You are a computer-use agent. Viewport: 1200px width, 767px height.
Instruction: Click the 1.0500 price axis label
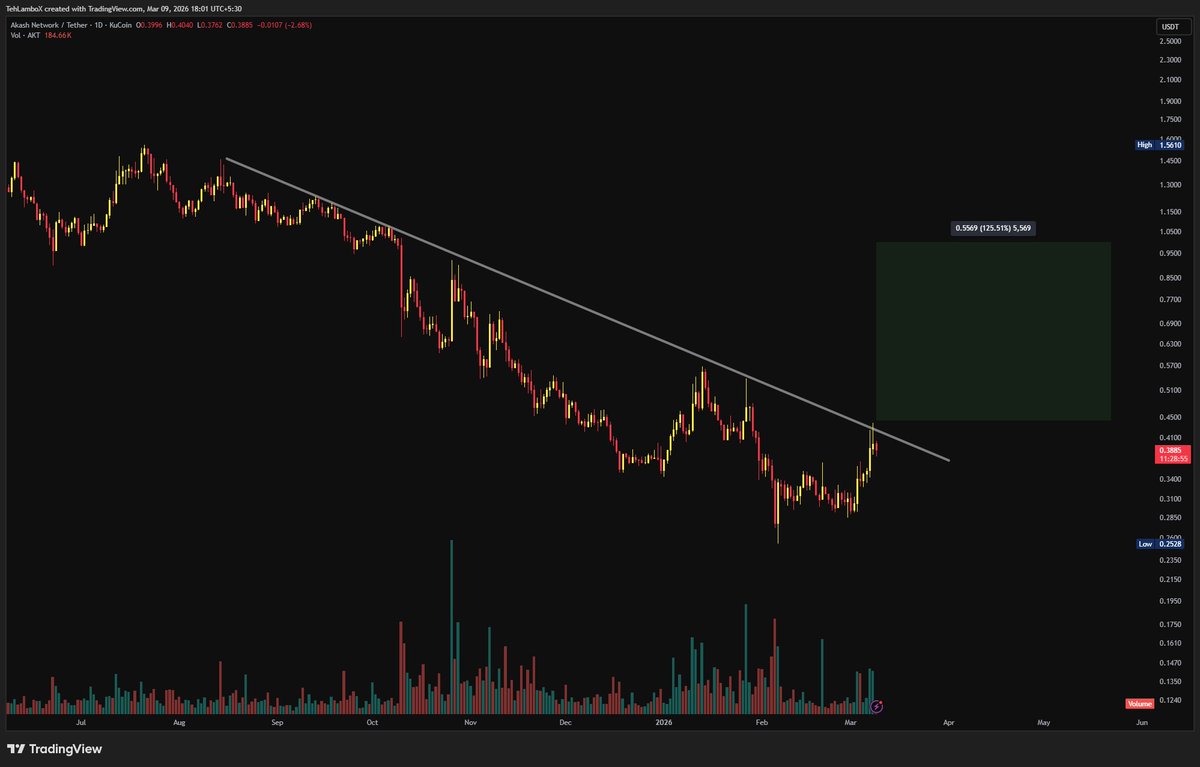[1168, 232]
